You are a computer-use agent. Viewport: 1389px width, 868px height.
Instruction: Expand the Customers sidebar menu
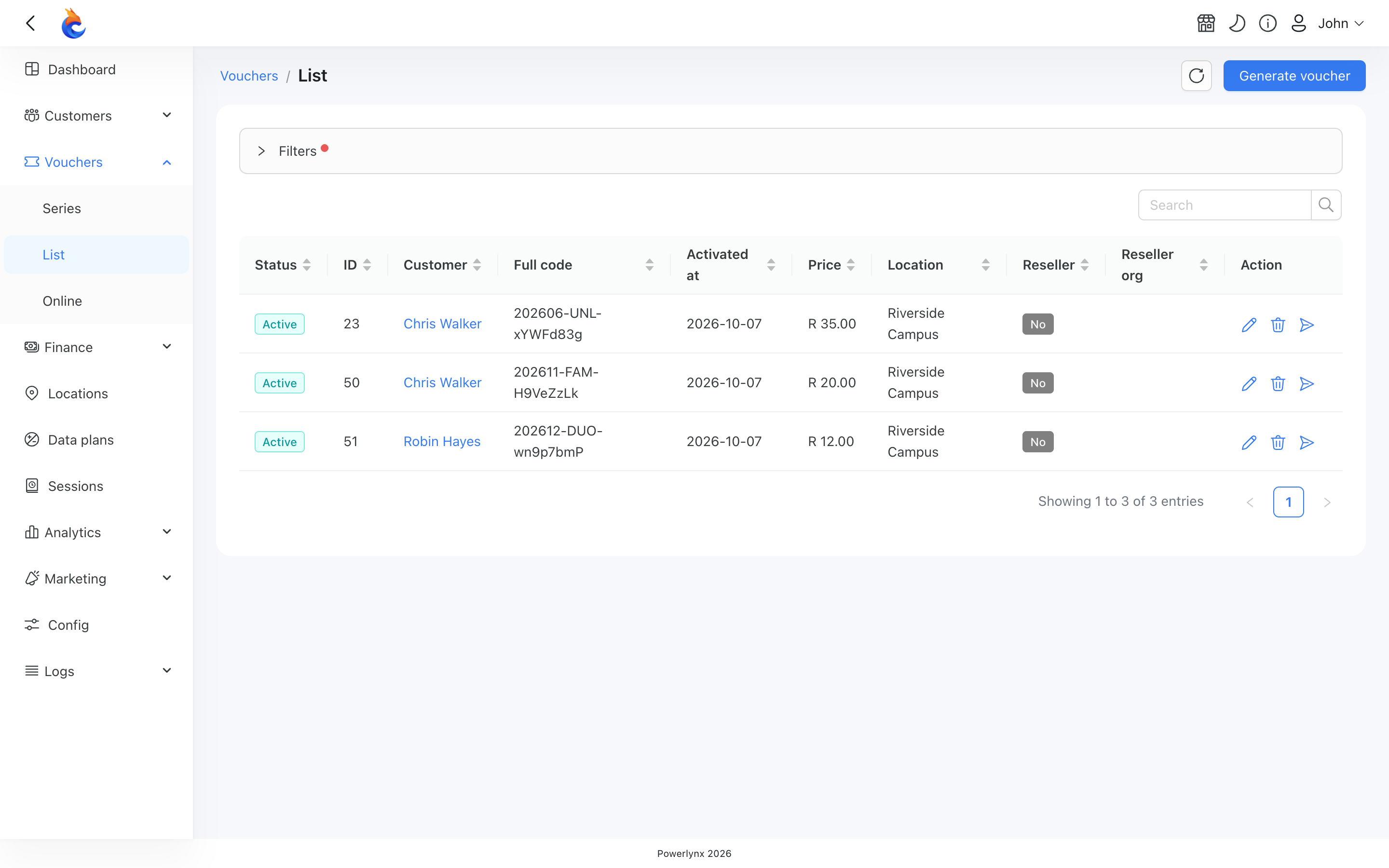96,116
